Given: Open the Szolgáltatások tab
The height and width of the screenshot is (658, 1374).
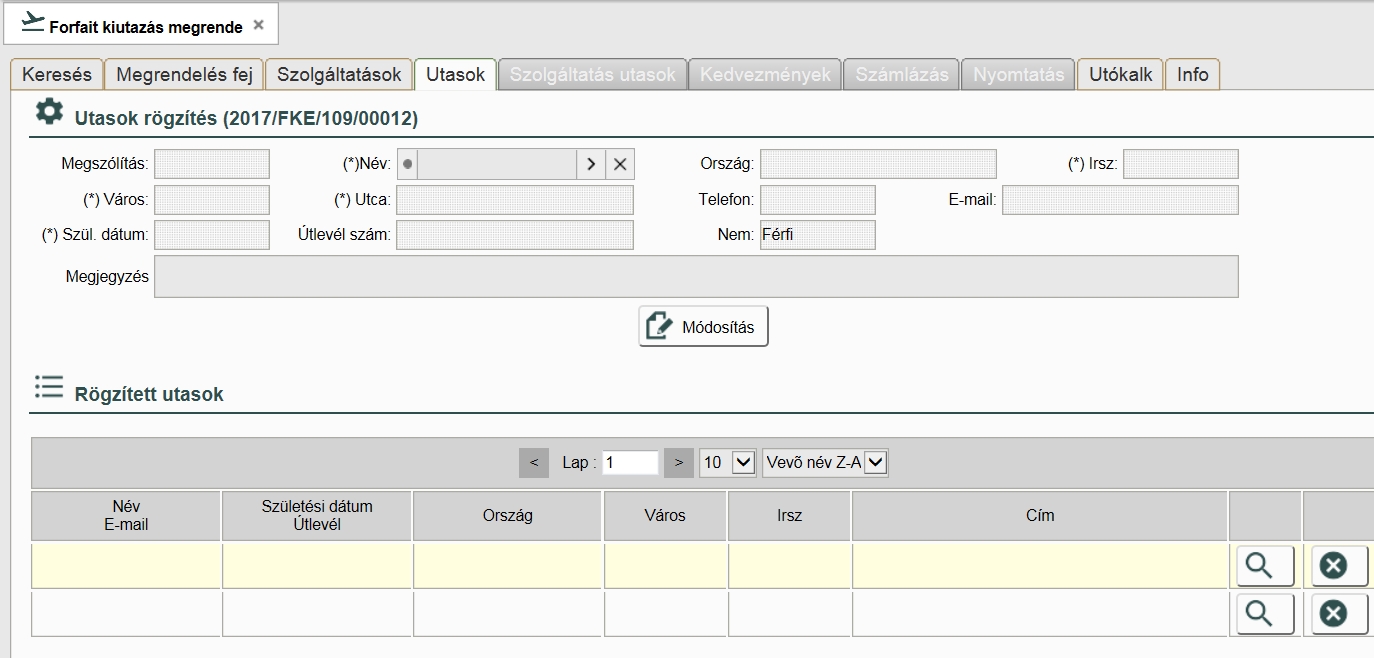Looking at the screenshot, I should 339,75.
